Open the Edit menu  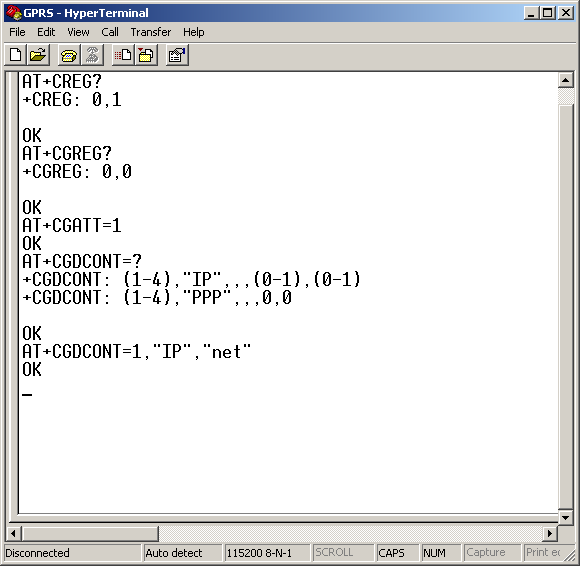[46, 32]
